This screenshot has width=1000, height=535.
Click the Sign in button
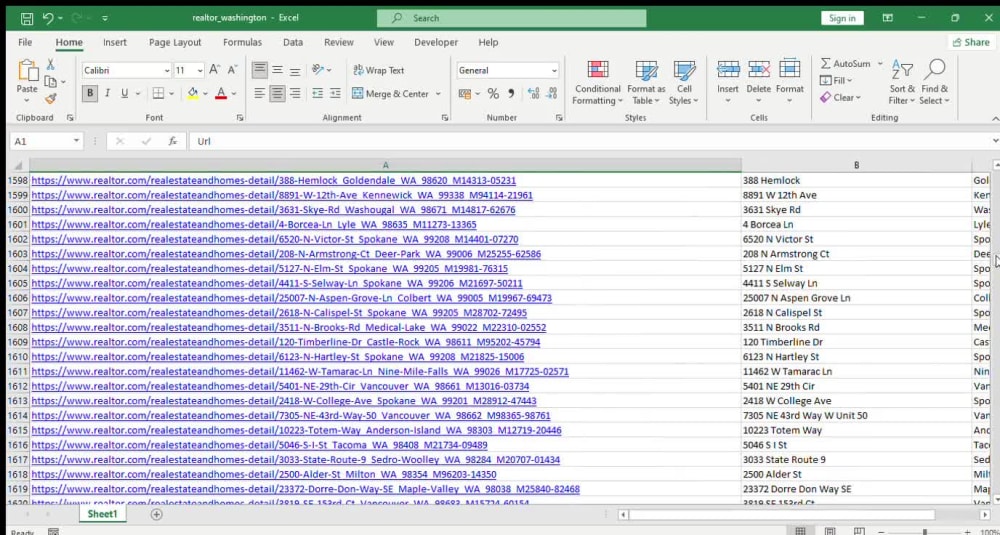[x=842, y=18]
